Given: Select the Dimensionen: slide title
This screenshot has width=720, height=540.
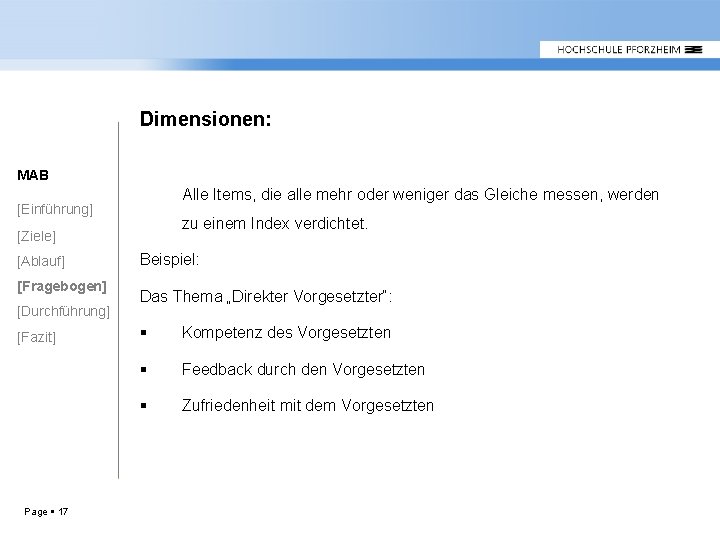Looking at the screenshot, I should point(206,119).
